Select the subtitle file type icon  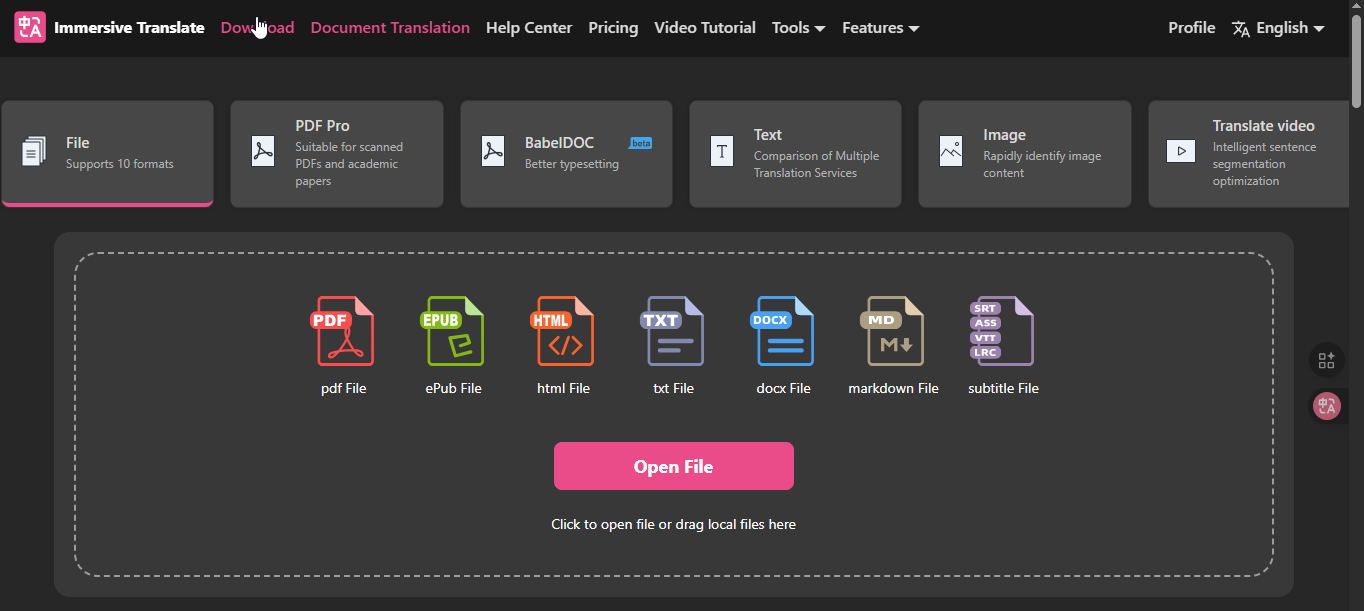tap(1003, 332)
